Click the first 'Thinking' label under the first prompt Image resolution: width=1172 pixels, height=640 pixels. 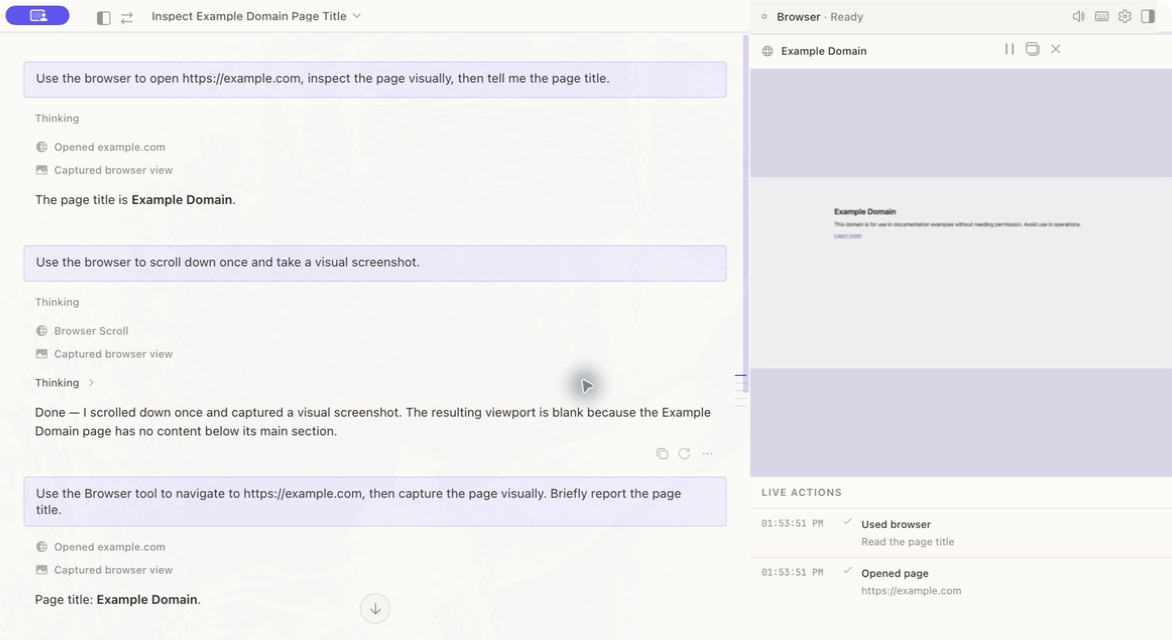57,118
